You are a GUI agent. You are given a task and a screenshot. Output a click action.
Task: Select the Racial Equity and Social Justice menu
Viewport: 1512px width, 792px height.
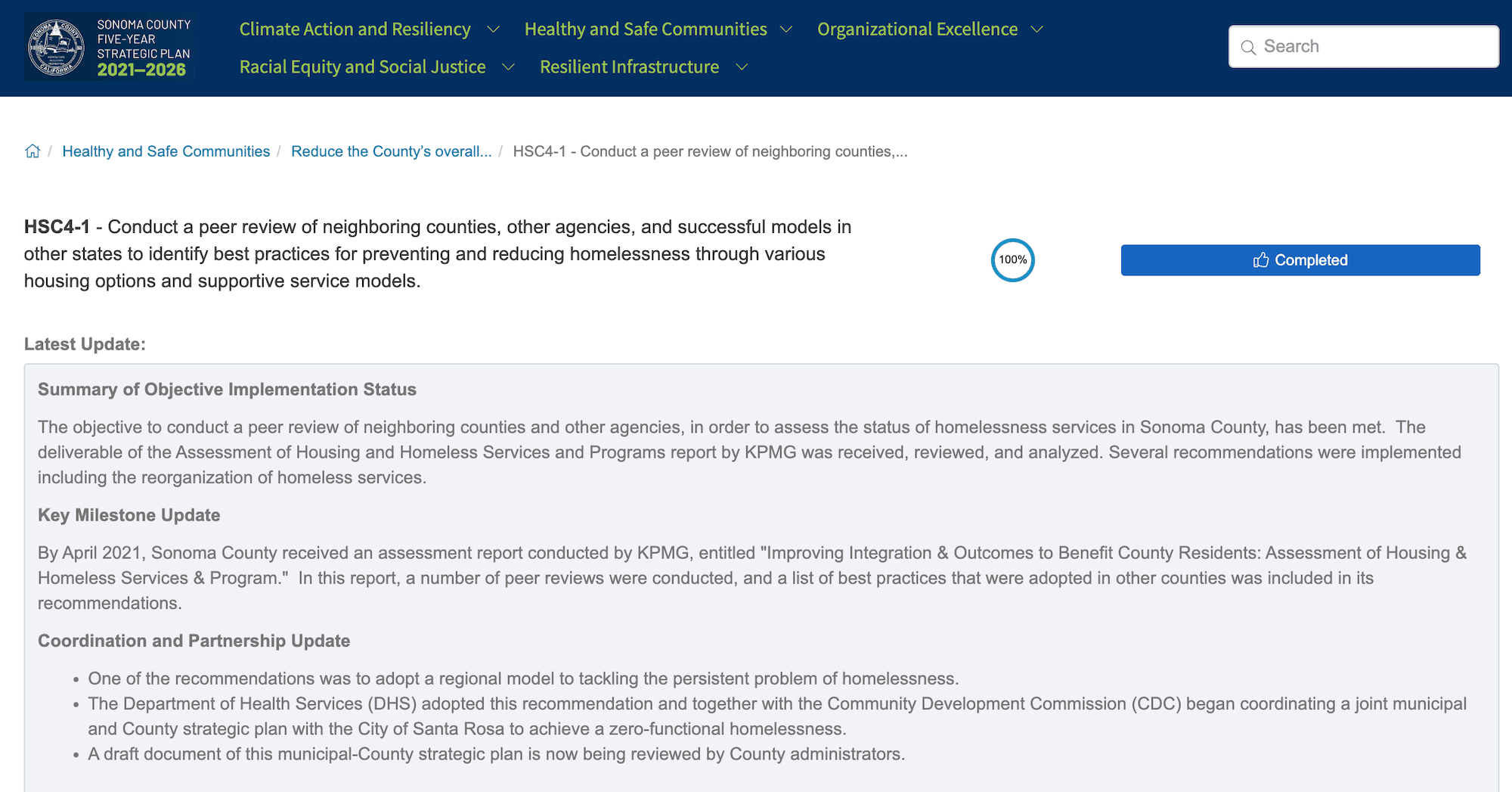[362, 67]
